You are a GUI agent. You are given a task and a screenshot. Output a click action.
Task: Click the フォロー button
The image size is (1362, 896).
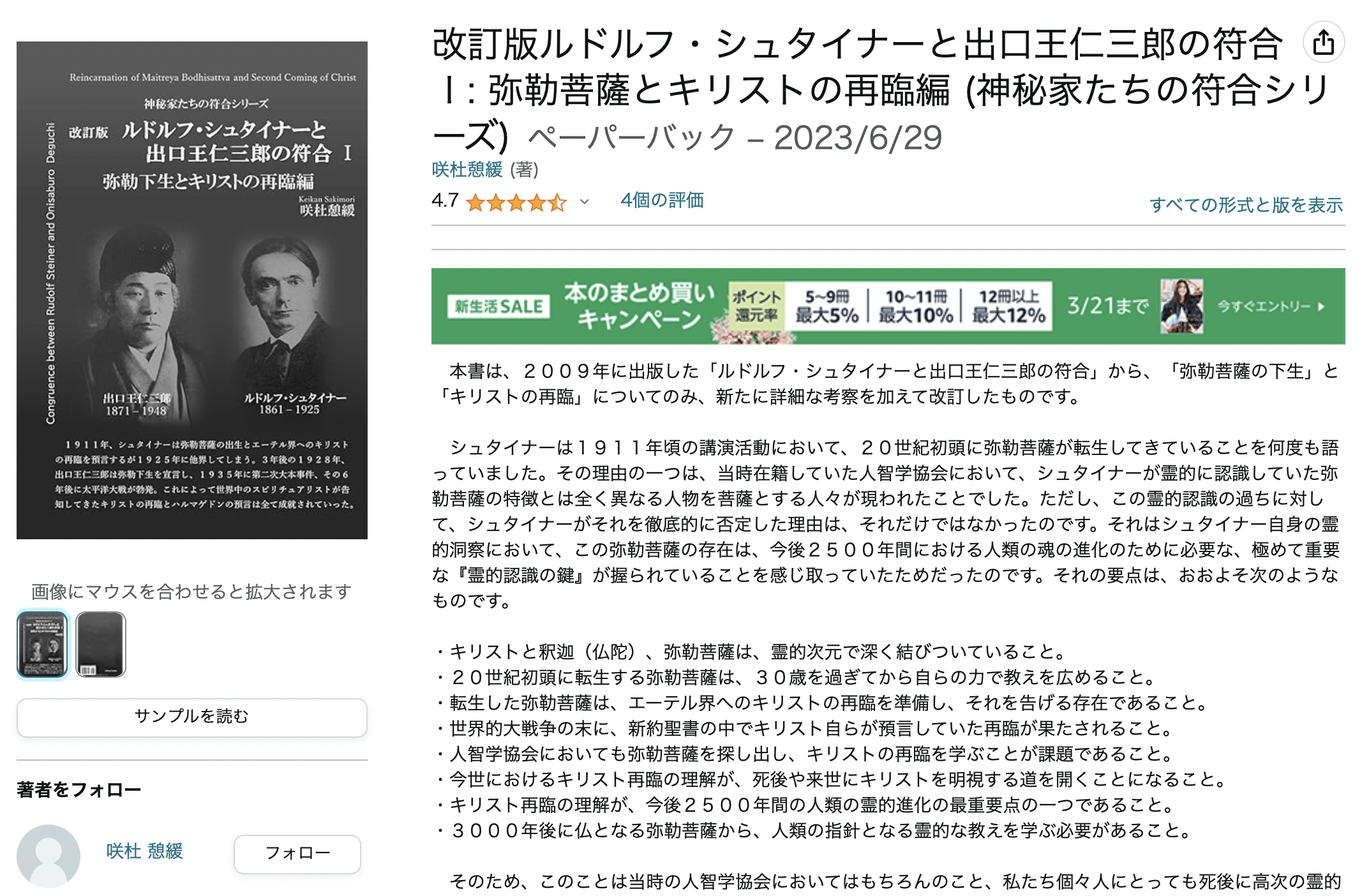[297, 853]
